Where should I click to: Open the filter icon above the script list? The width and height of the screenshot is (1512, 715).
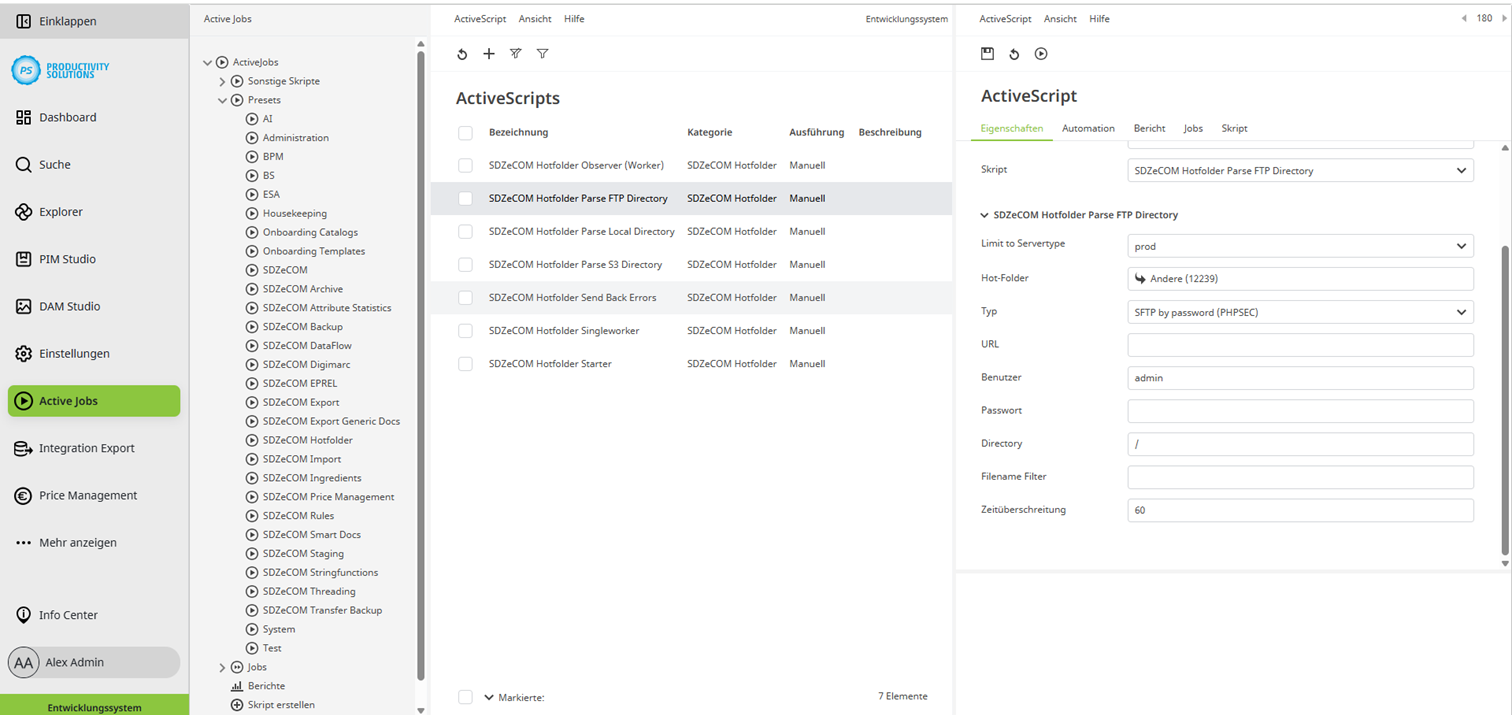[542, 53]
